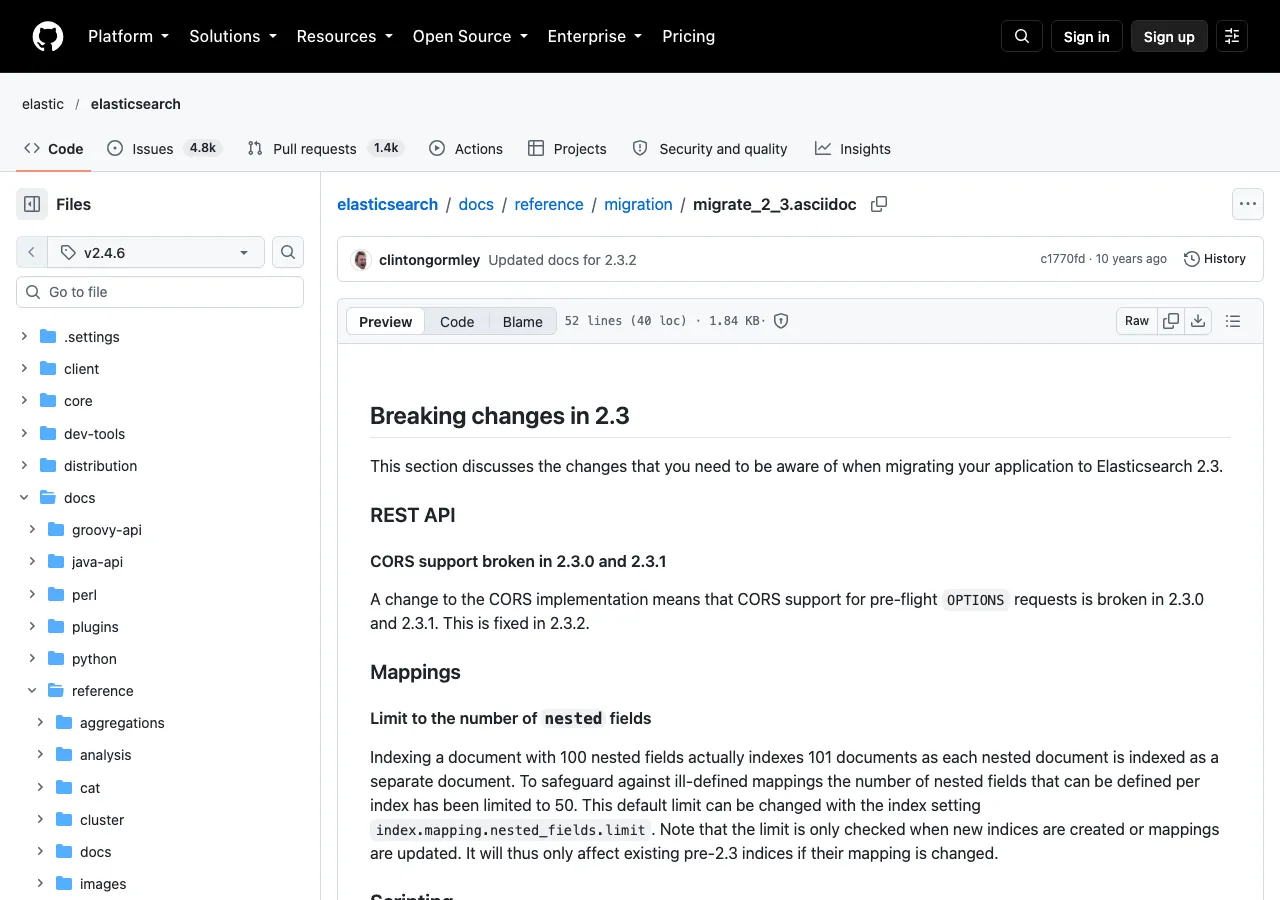The width and height of the screenshot is (1280, 900).
Task: Open the v2.4.6 tag selector dropdown
Action: click(x=156, y=252)
